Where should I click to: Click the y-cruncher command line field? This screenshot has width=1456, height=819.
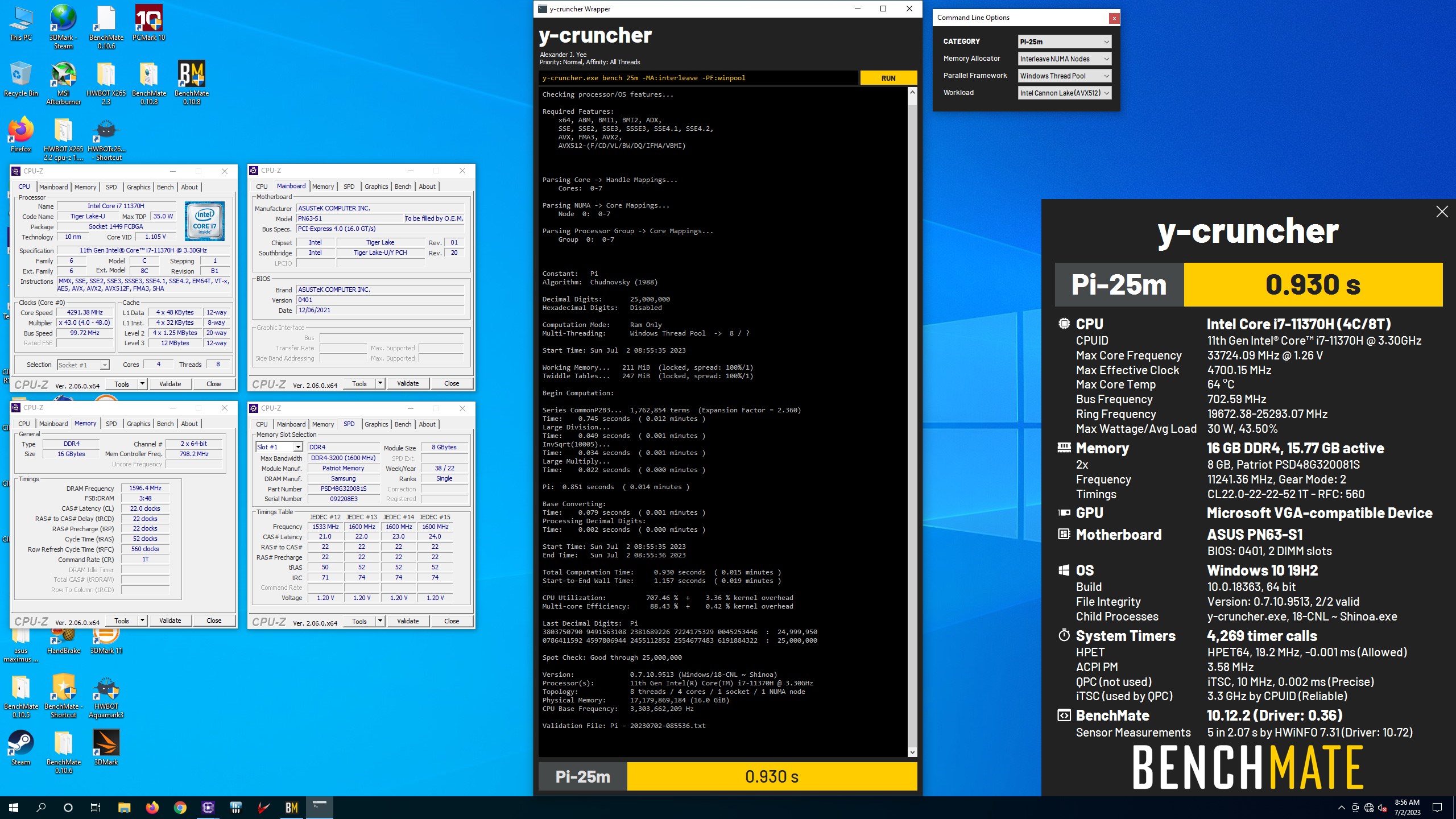[x=698, y=78]
